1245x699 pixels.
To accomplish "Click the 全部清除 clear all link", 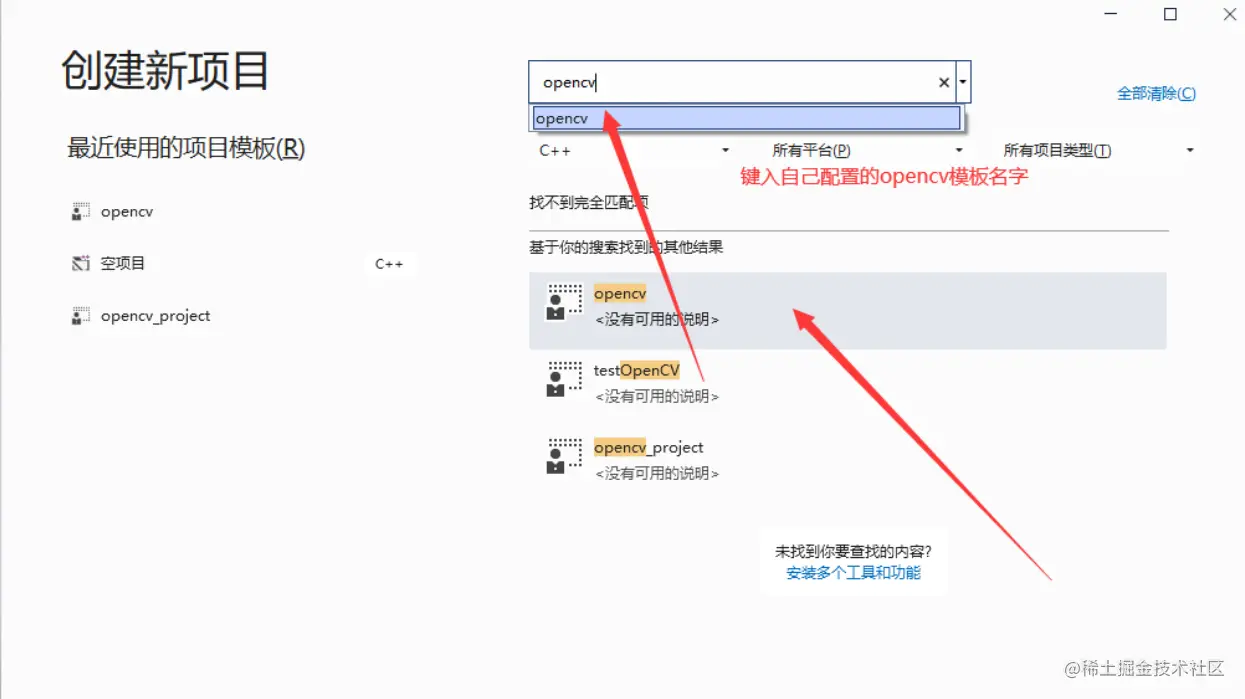I will click(x=1156, y=94).
